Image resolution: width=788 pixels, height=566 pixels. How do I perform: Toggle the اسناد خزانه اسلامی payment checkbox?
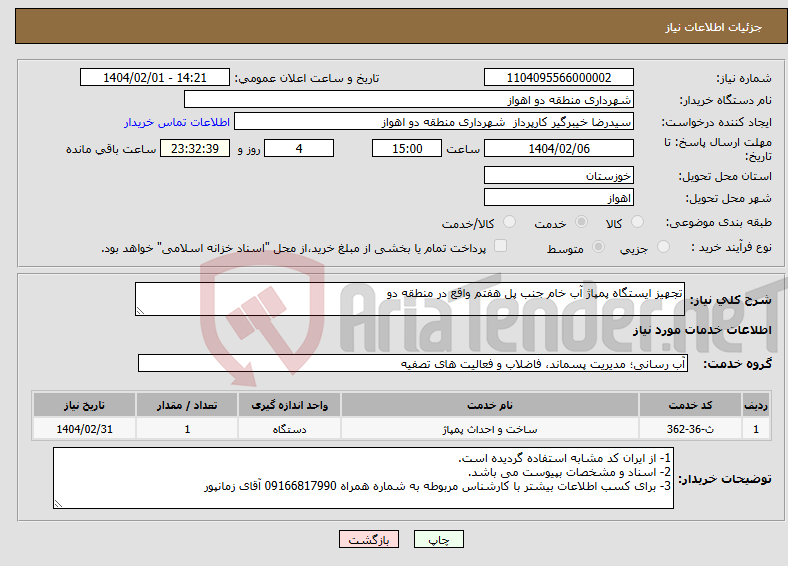[501, 246]
